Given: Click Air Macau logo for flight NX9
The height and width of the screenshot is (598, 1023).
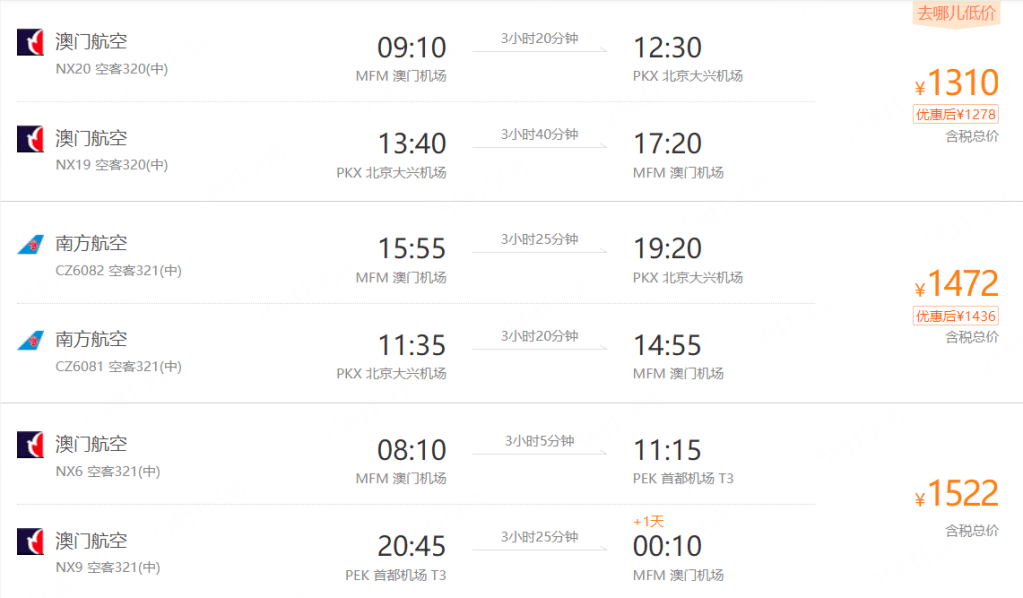Looking at the screenshot, I should 30,541.
